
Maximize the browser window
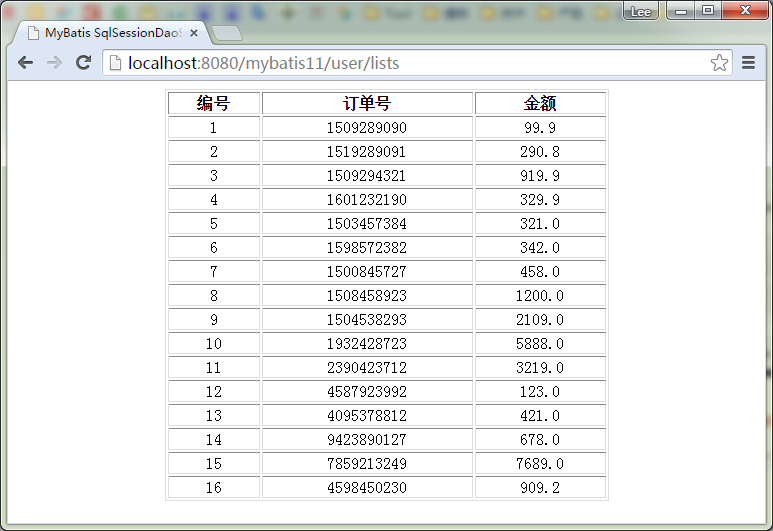pos(708,10)
